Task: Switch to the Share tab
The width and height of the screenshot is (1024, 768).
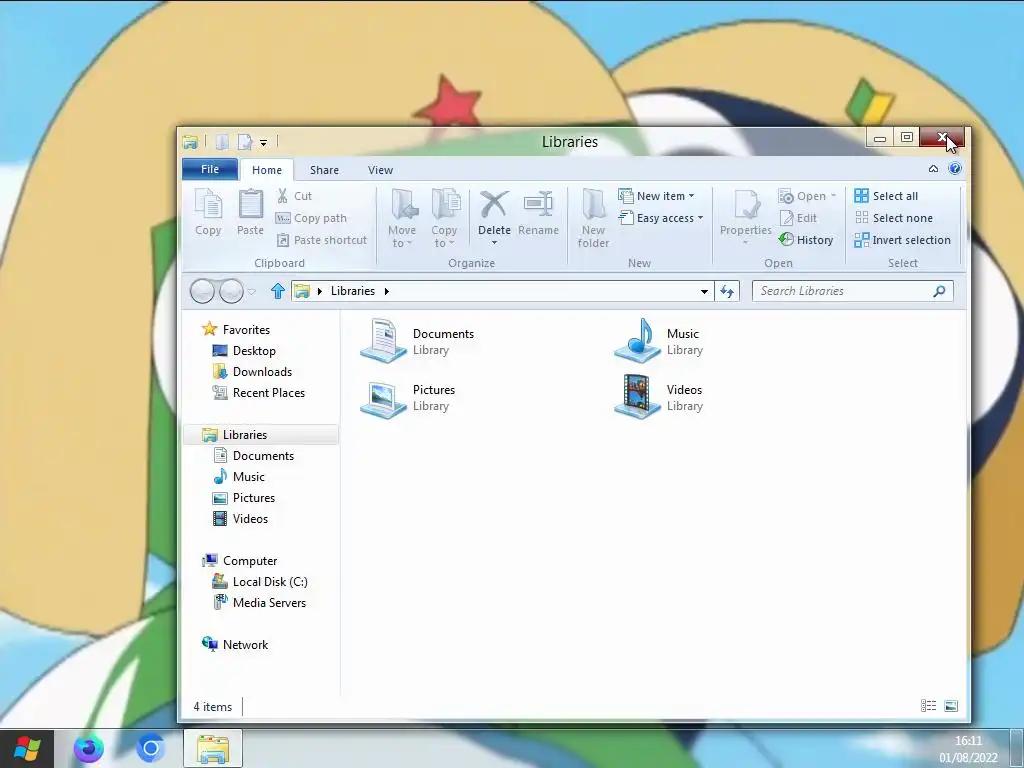Action: tap(324, 170)
